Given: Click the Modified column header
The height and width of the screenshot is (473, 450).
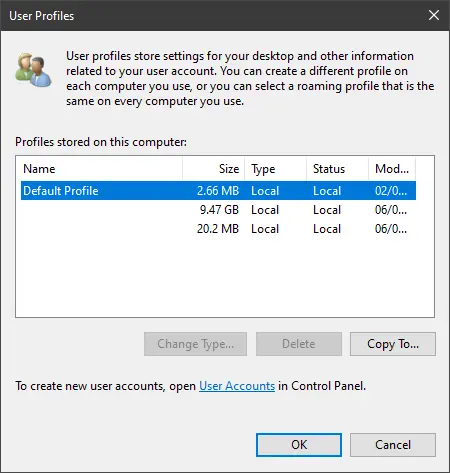Looking at the screenshot, I should point(392,169).
